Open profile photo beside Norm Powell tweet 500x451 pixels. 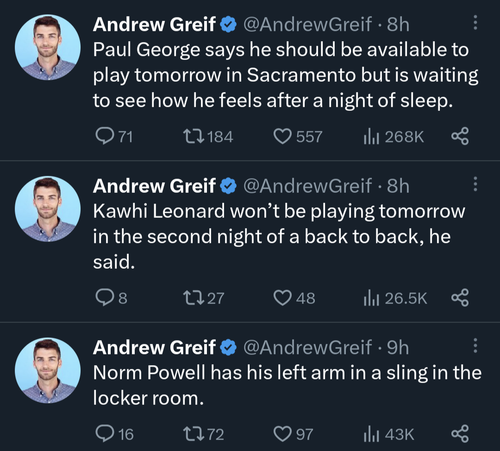(48, 370)
